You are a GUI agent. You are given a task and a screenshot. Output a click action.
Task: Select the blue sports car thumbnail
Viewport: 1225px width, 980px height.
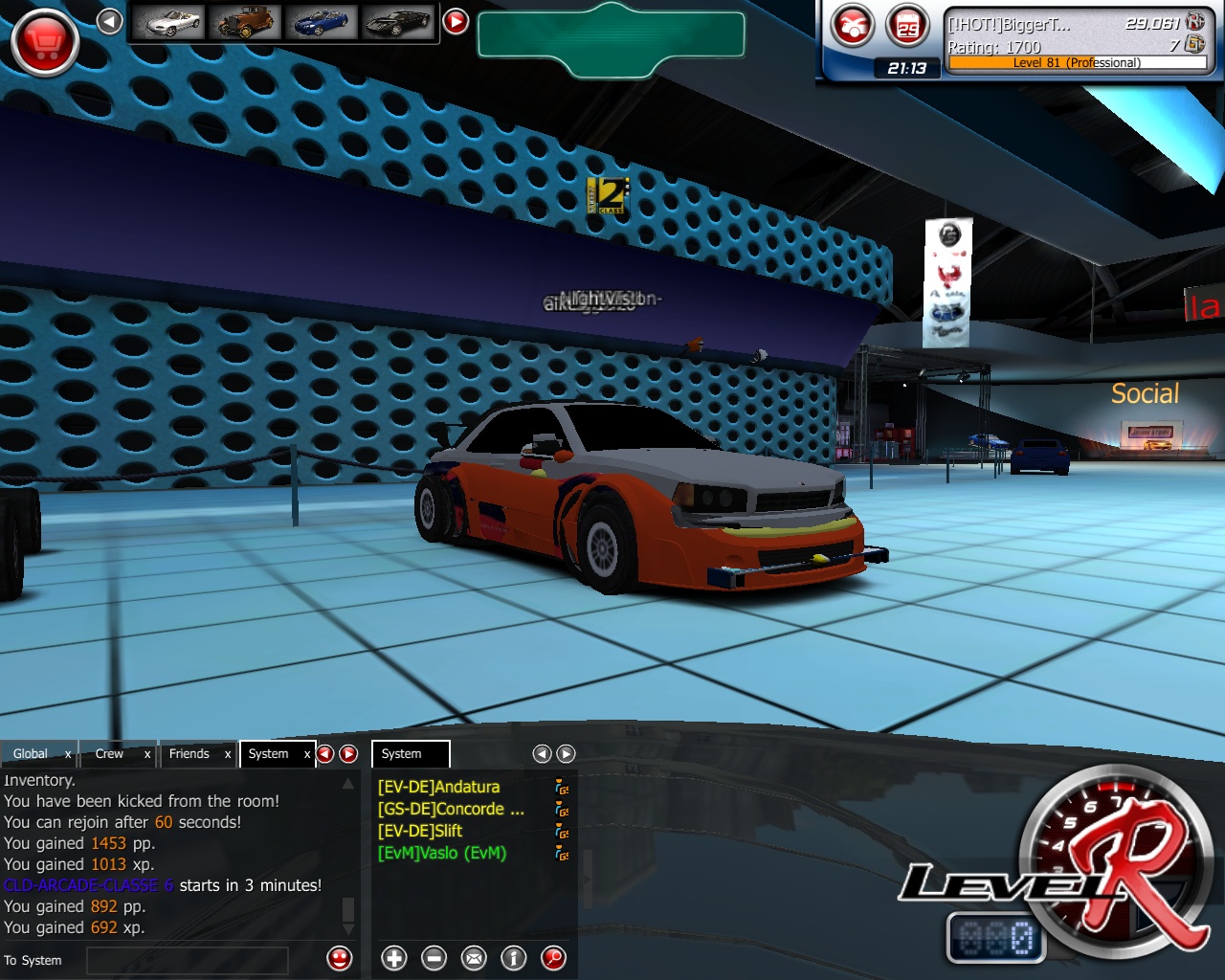[322, 22]
